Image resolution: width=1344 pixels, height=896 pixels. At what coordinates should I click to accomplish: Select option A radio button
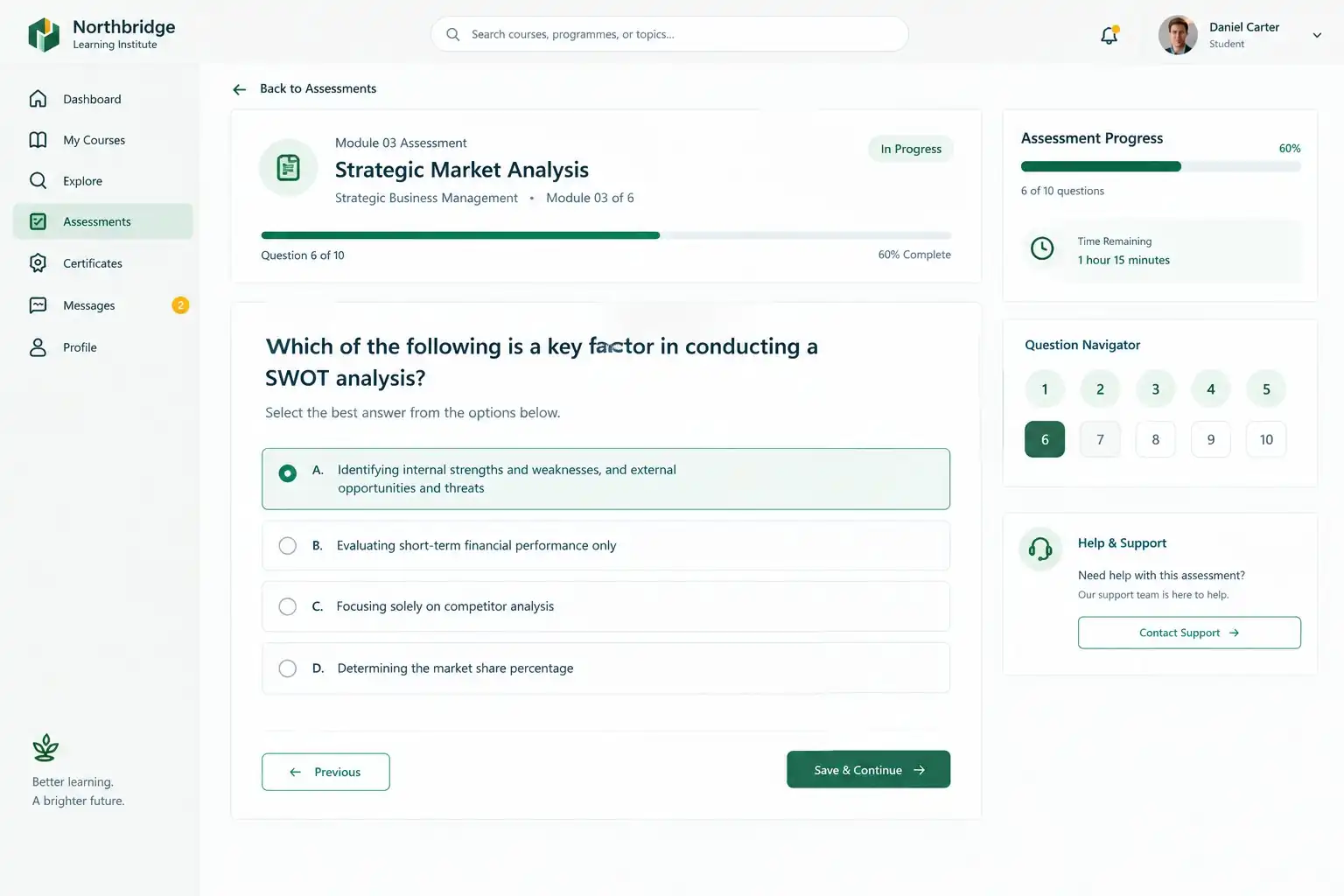pos(287,473)
